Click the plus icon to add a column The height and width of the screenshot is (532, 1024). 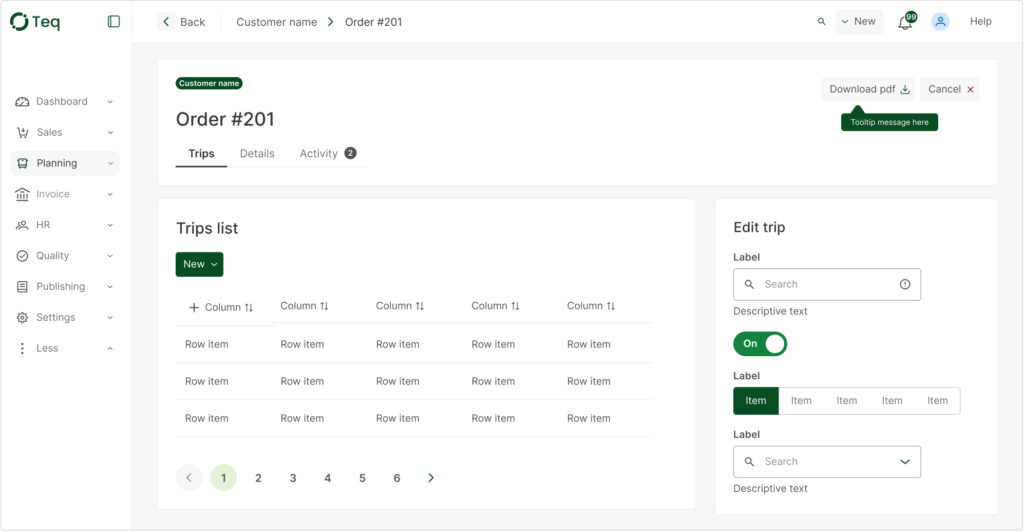click(194, 307)
